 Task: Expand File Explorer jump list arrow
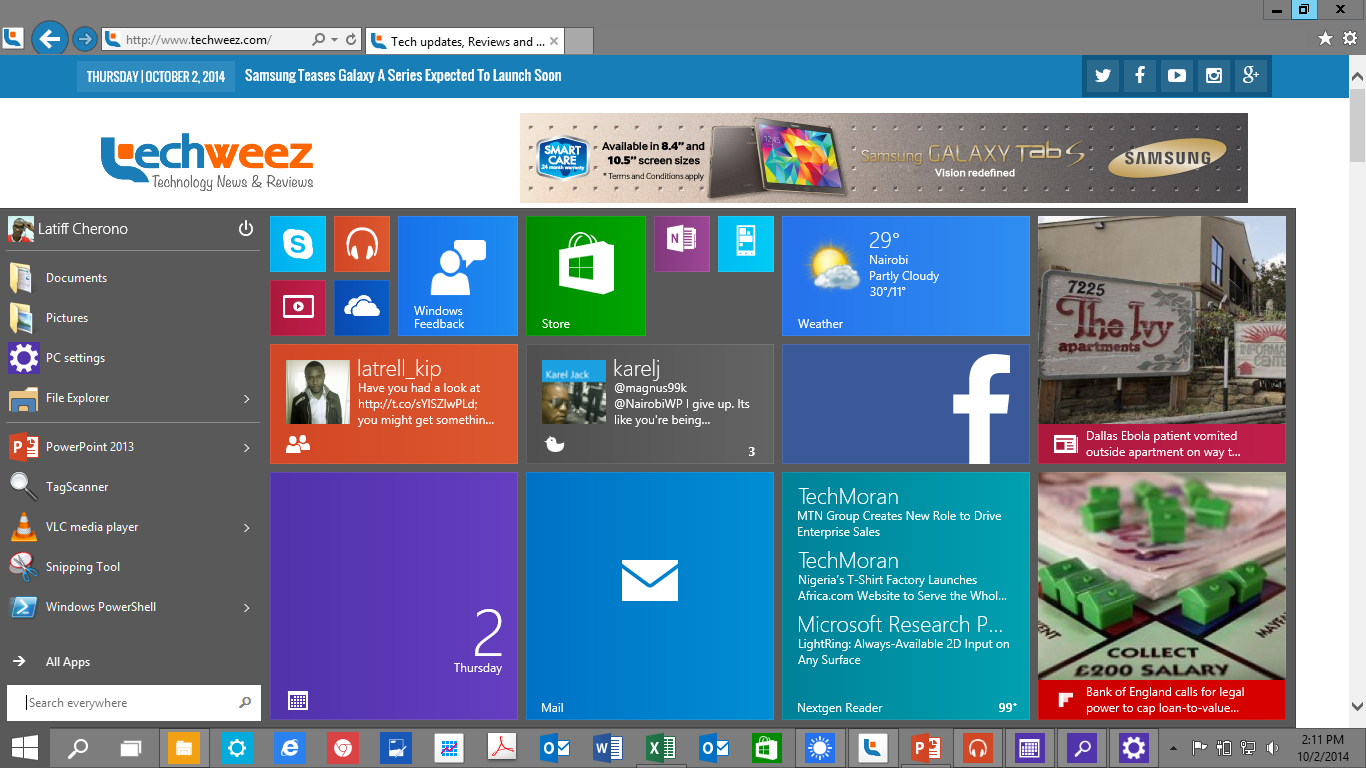coord(247,399)
